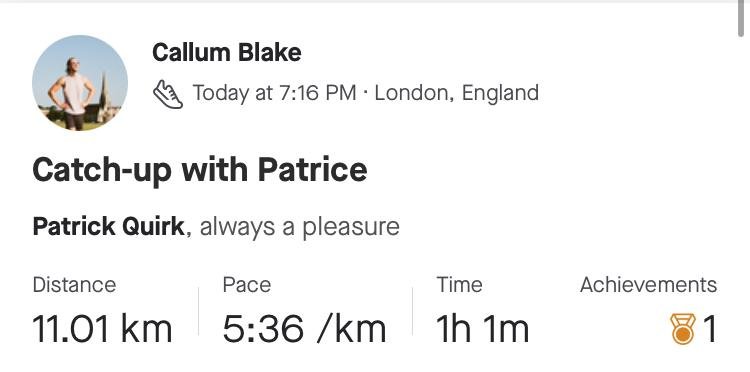Open the Catch-up with Patrice activity title
This screenshot has width=750, height=372.
[x=200, y=169]
